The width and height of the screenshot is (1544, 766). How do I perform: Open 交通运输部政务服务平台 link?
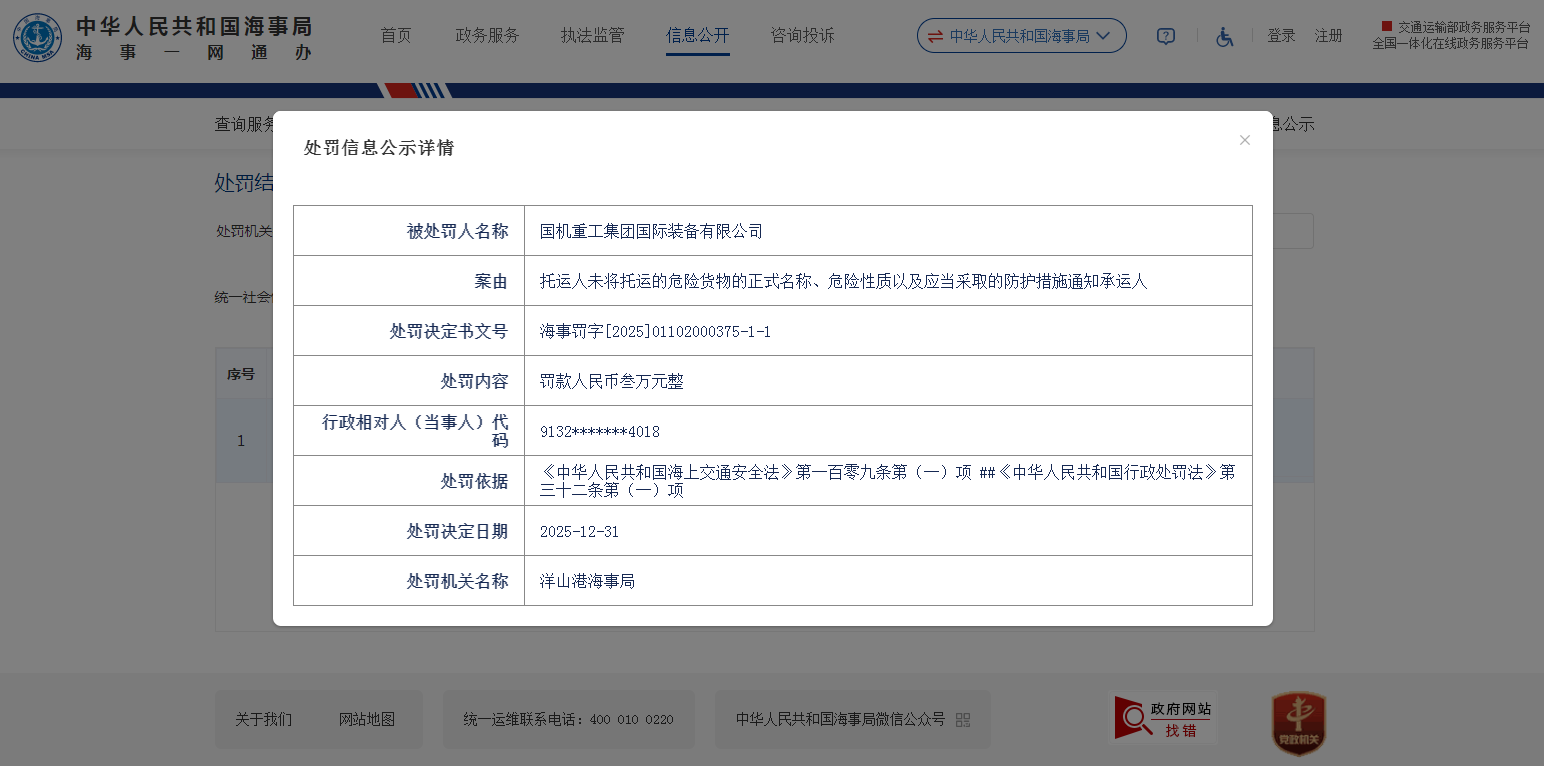pyautogui.click(x=1463, y=27)
